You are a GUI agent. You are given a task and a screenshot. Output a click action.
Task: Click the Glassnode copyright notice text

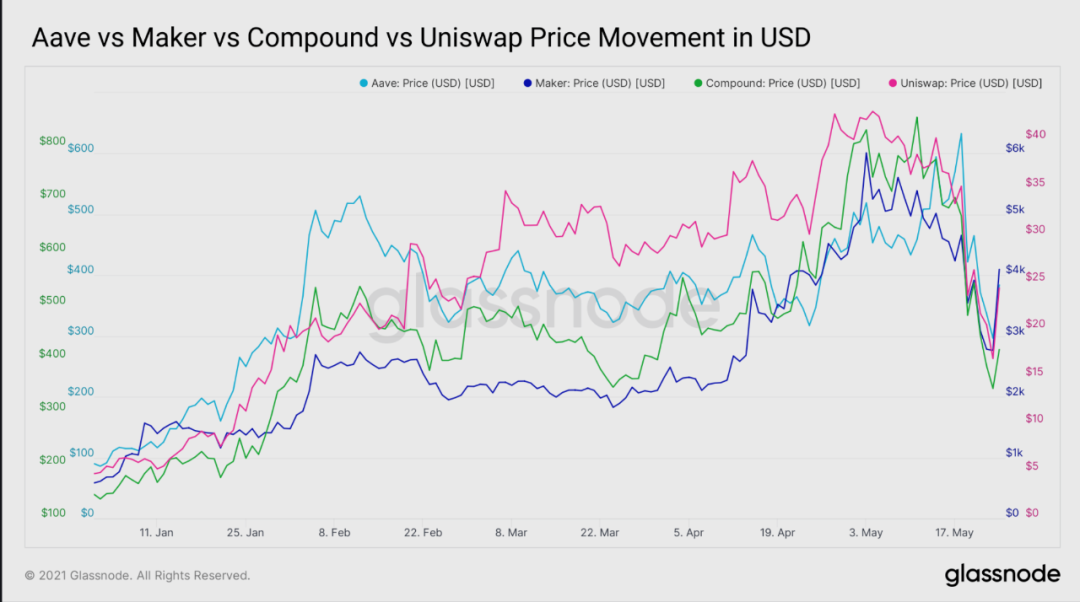[138, 575]
